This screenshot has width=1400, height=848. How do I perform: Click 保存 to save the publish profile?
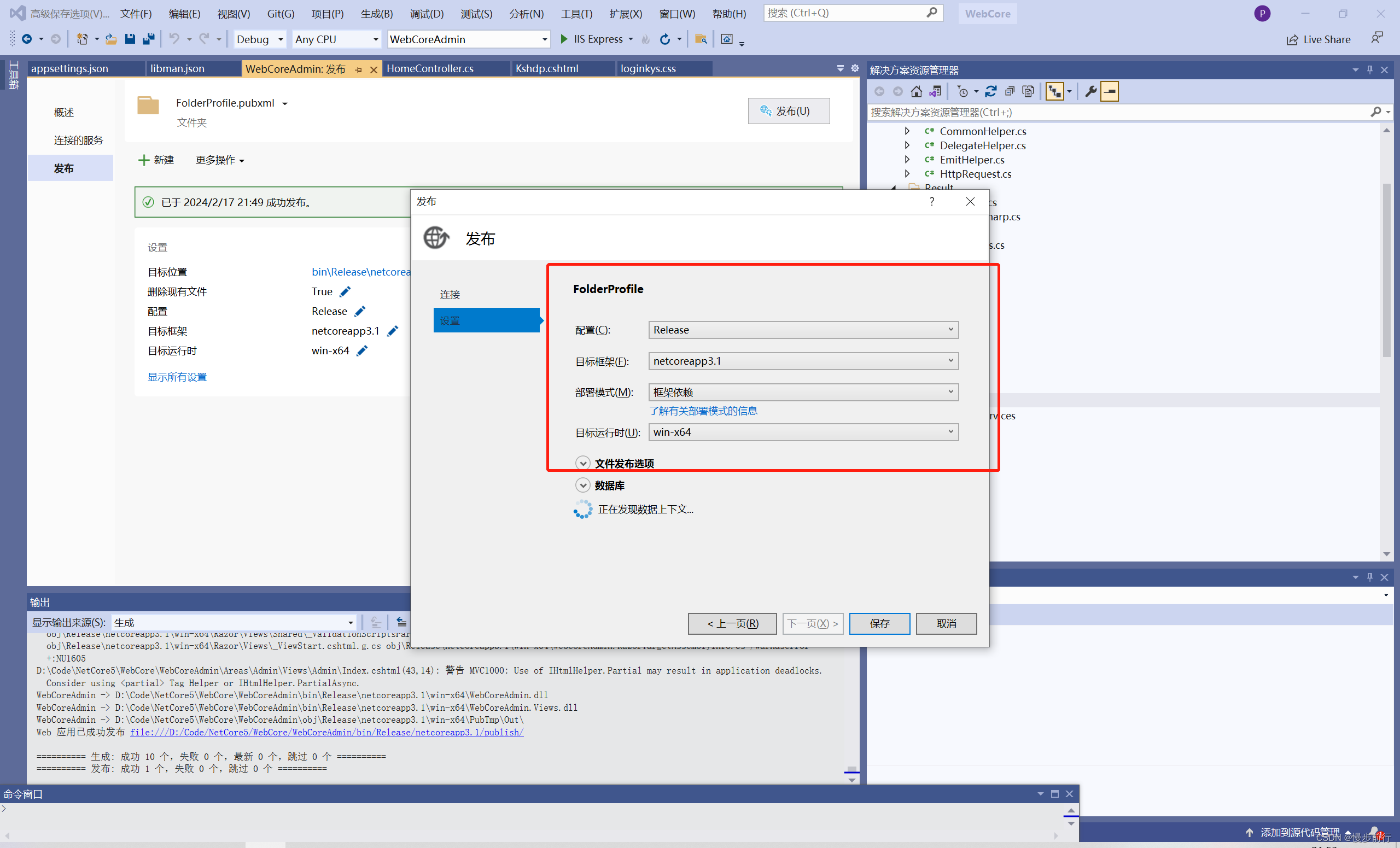[x=879, y=623]
